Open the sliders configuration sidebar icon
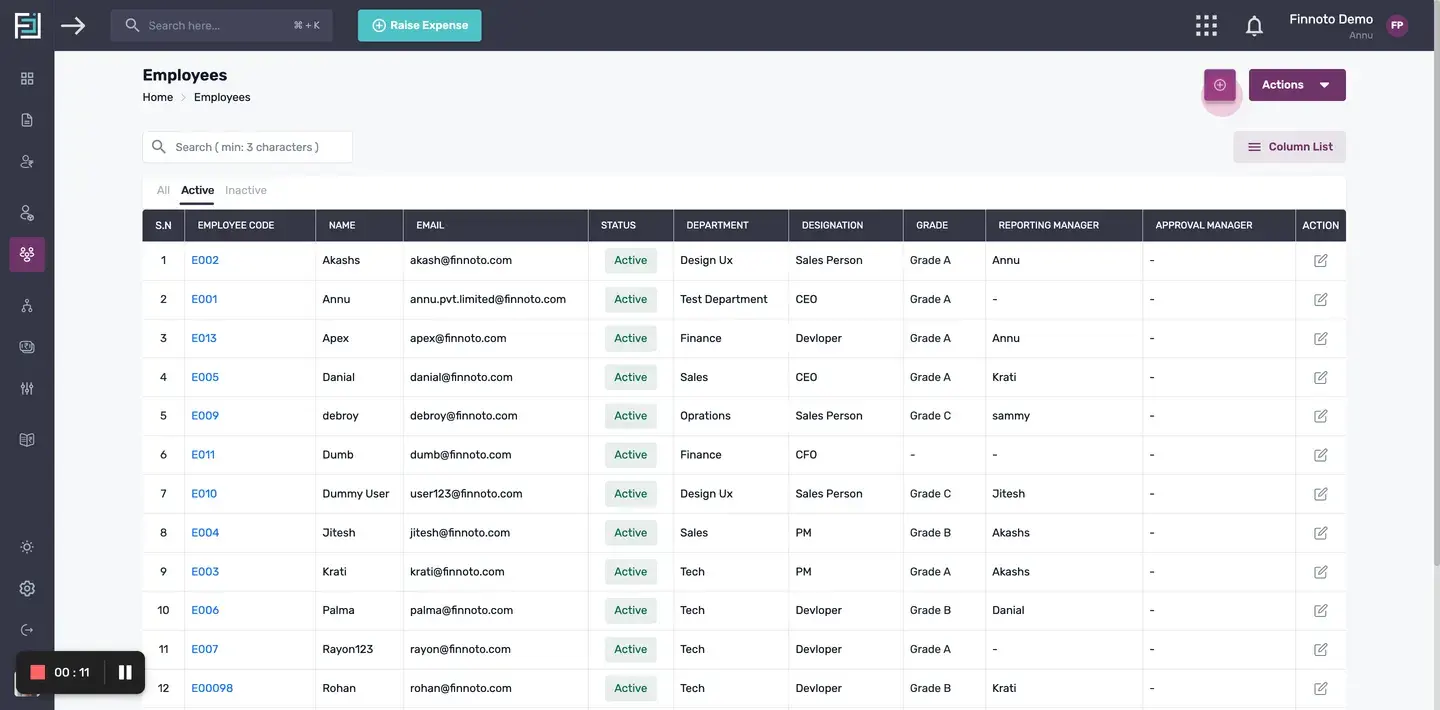Image resolution: width=1440 pixels, height=710 pixels. [27, 388]
